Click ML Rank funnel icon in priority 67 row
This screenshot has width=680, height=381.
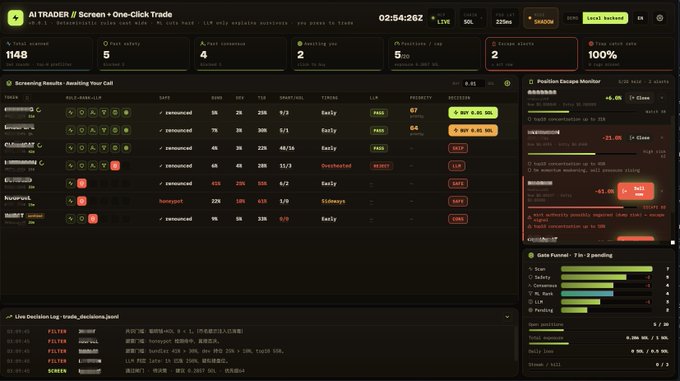pyautogui.click(x=104, y=113)
